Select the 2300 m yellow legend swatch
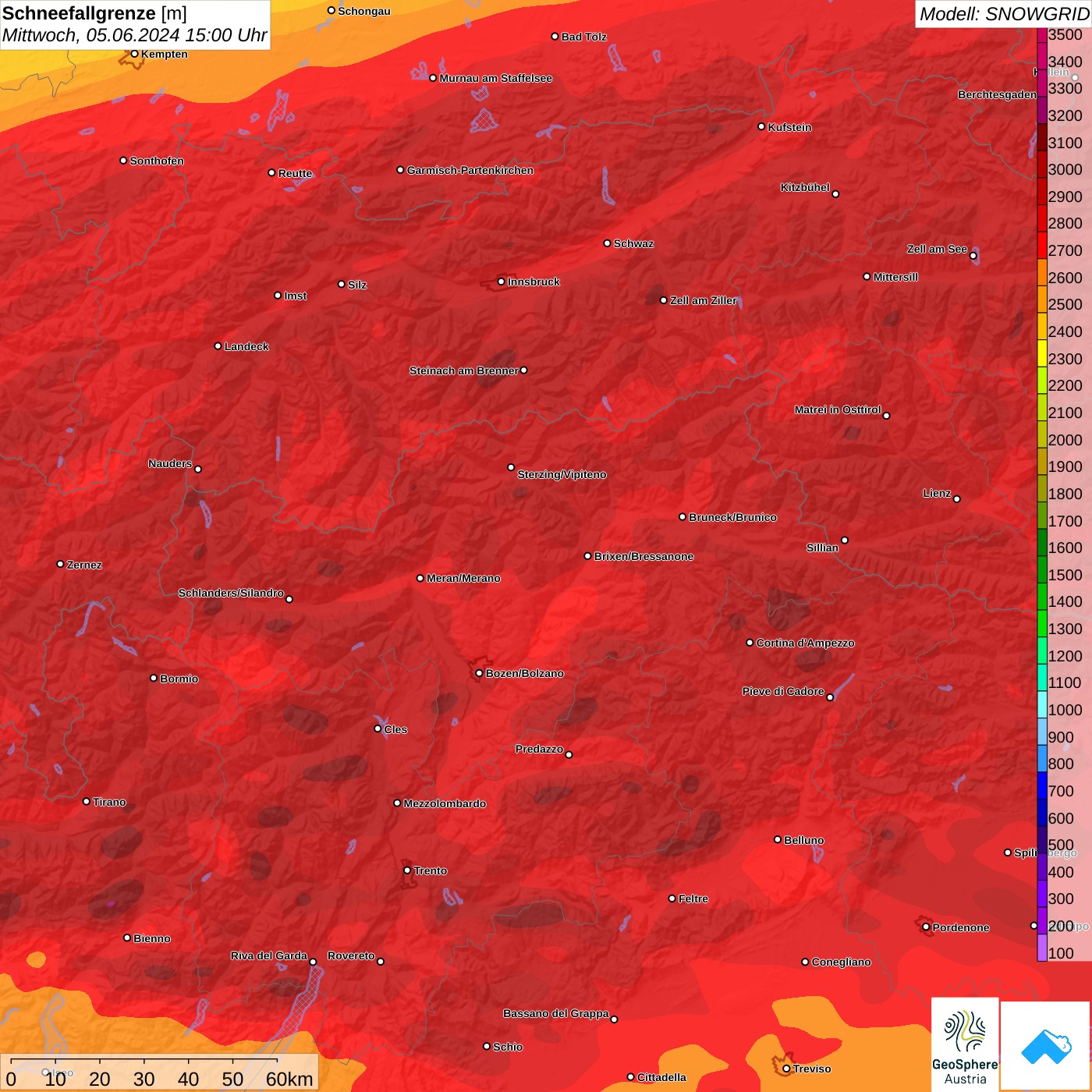The width and height of the screenshot is (1092, 1092). [x=1042, y=353]
